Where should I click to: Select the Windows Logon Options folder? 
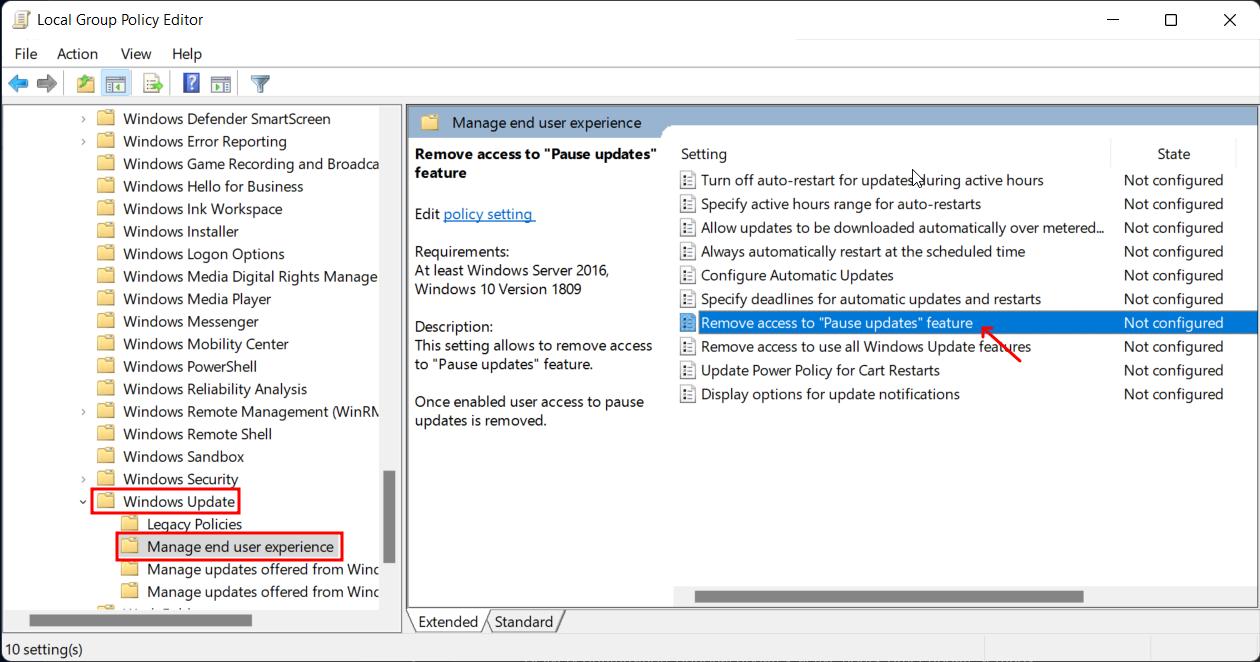[204, 254]
